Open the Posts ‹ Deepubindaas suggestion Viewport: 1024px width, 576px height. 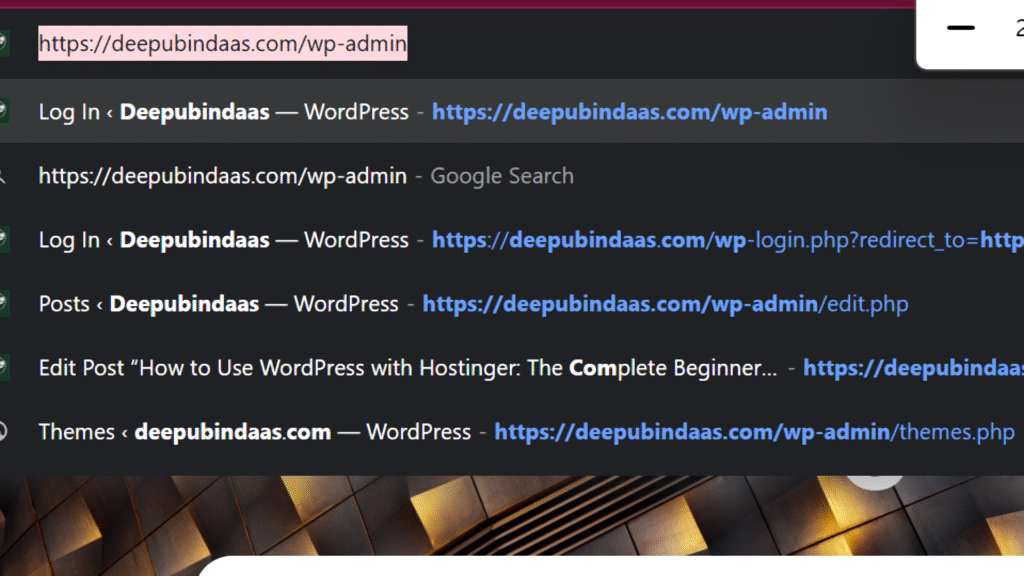(218, 304)
